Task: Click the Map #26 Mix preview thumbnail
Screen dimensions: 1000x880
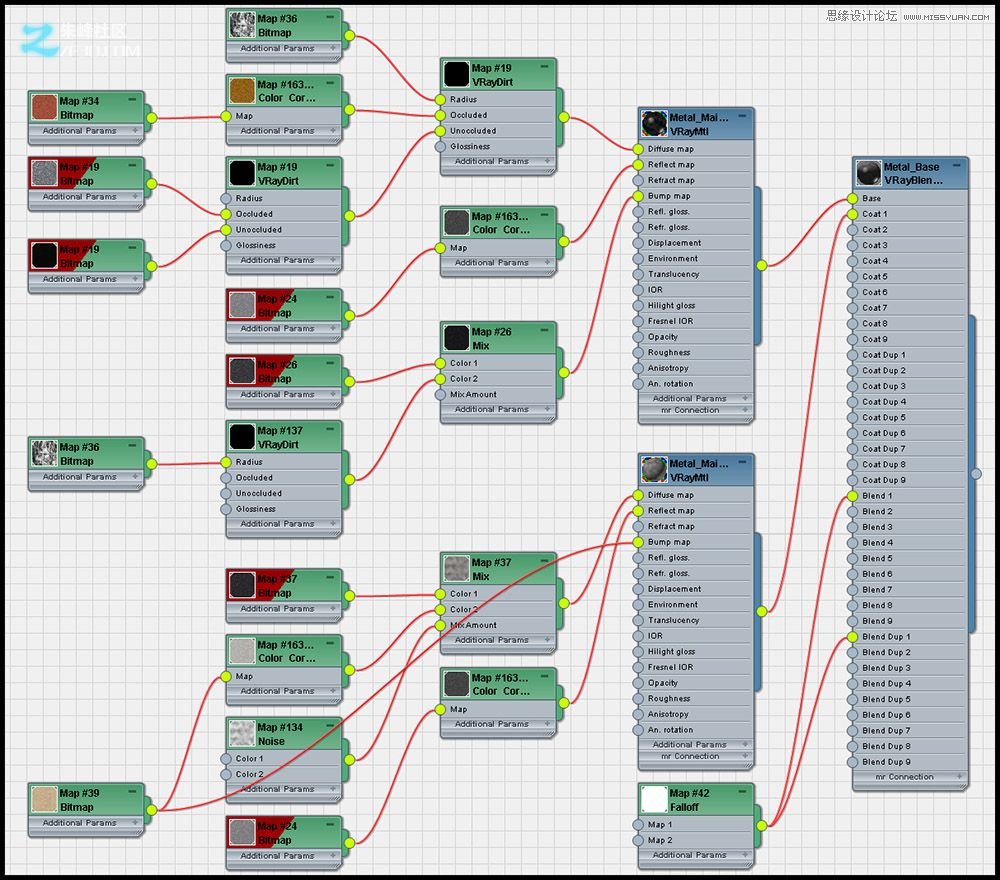Action: [x=457, y=339]
